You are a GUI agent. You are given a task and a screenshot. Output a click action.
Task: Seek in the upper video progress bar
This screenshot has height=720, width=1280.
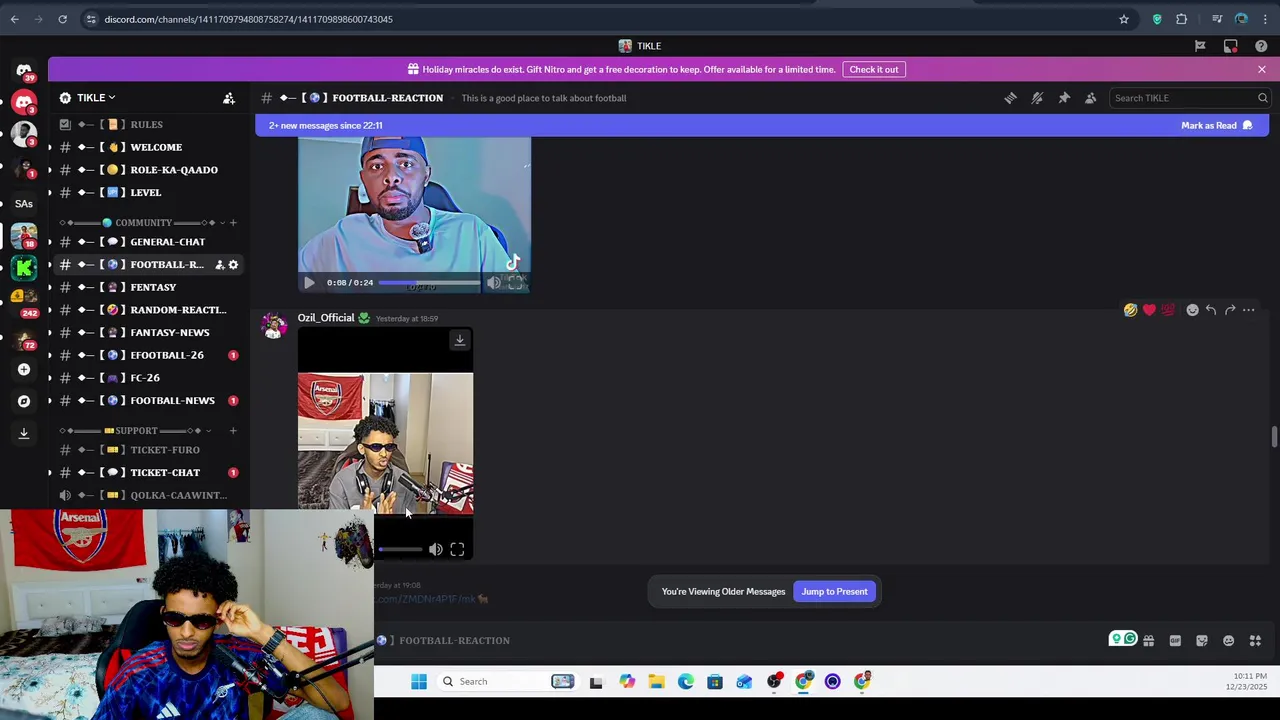[x=429, y=283]
